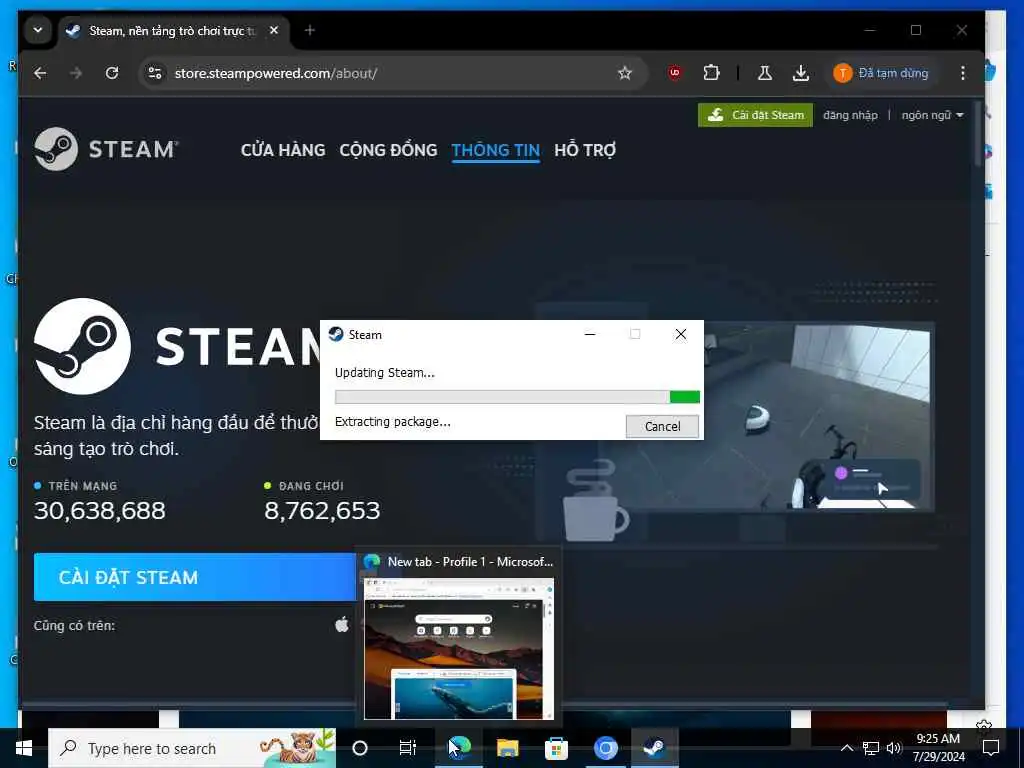
Task: Open Chrome Labs flask icon
Action: click(765, 73)
